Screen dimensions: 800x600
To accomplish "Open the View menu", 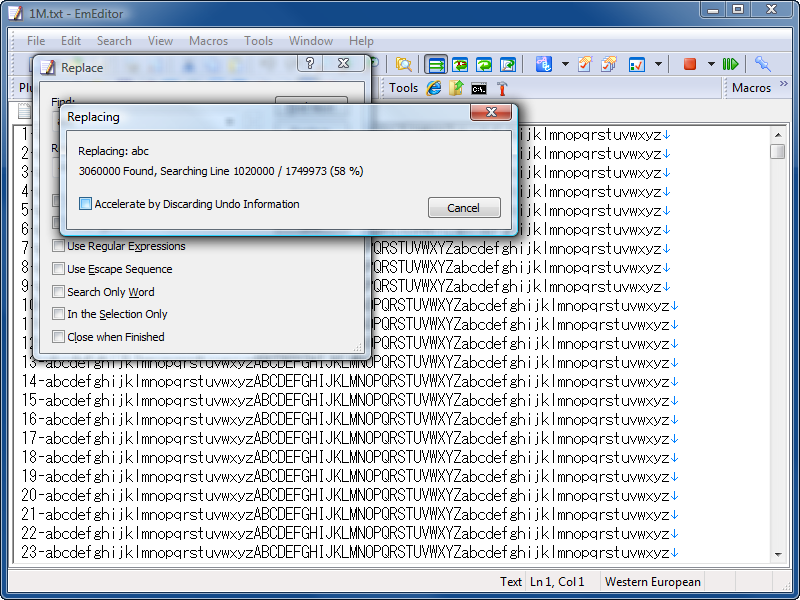I will click(160, 41).
